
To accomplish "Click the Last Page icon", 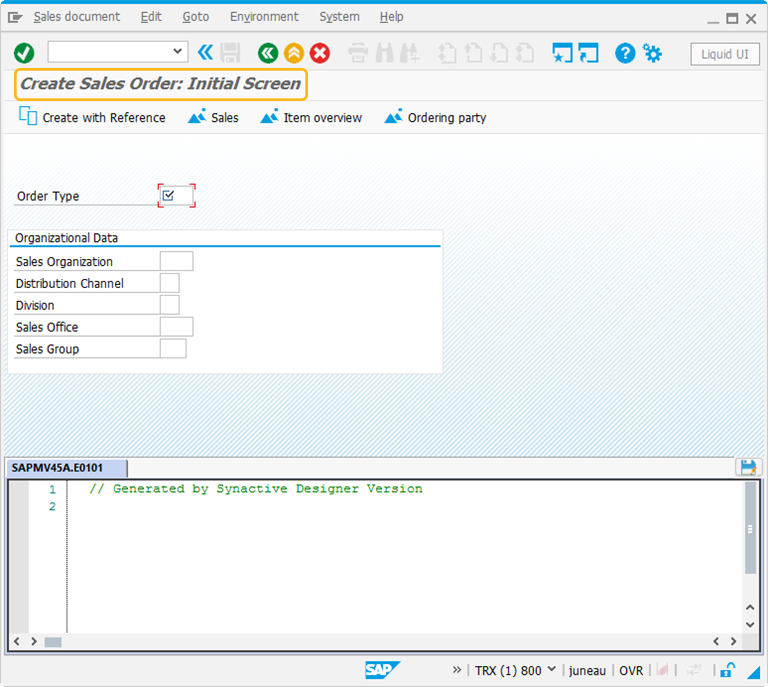I will (x=525, y=53).
